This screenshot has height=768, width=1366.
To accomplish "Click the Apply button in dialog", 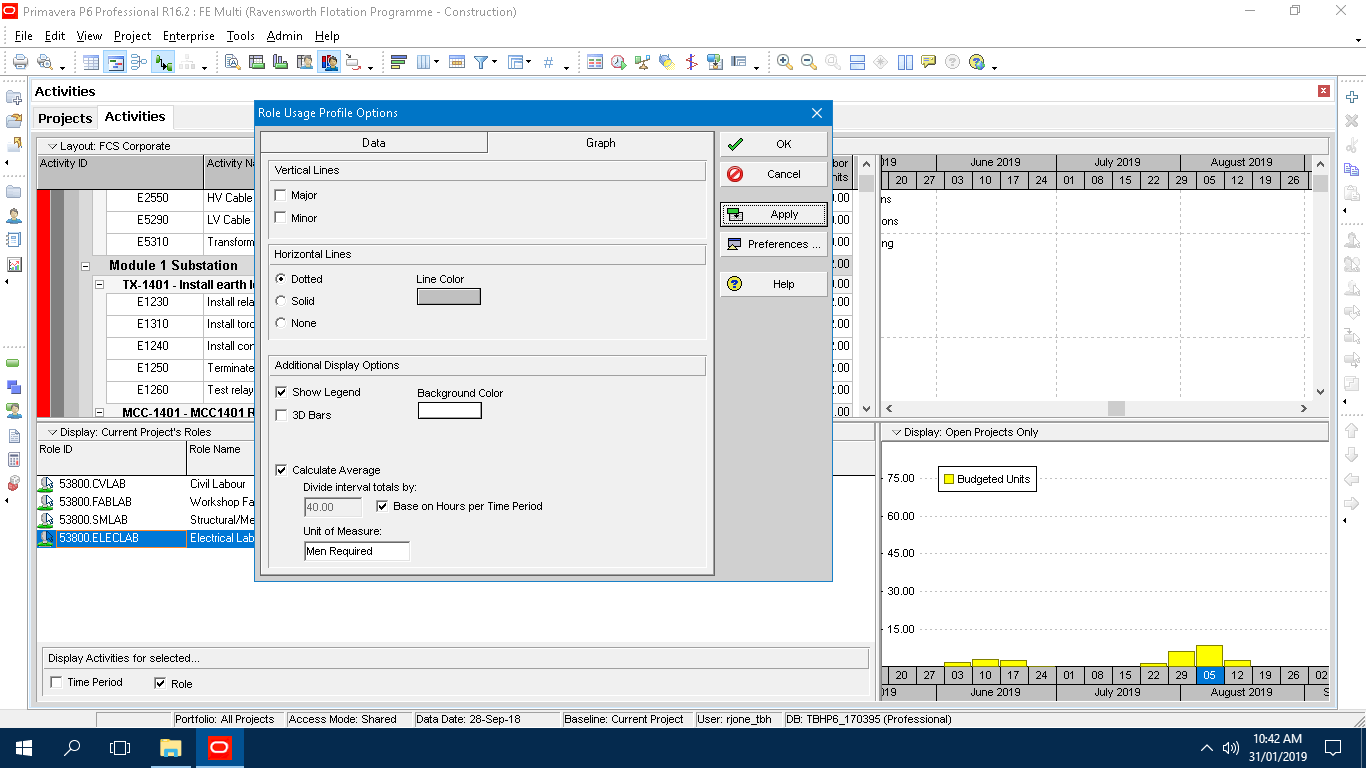I will click(774, 214).
